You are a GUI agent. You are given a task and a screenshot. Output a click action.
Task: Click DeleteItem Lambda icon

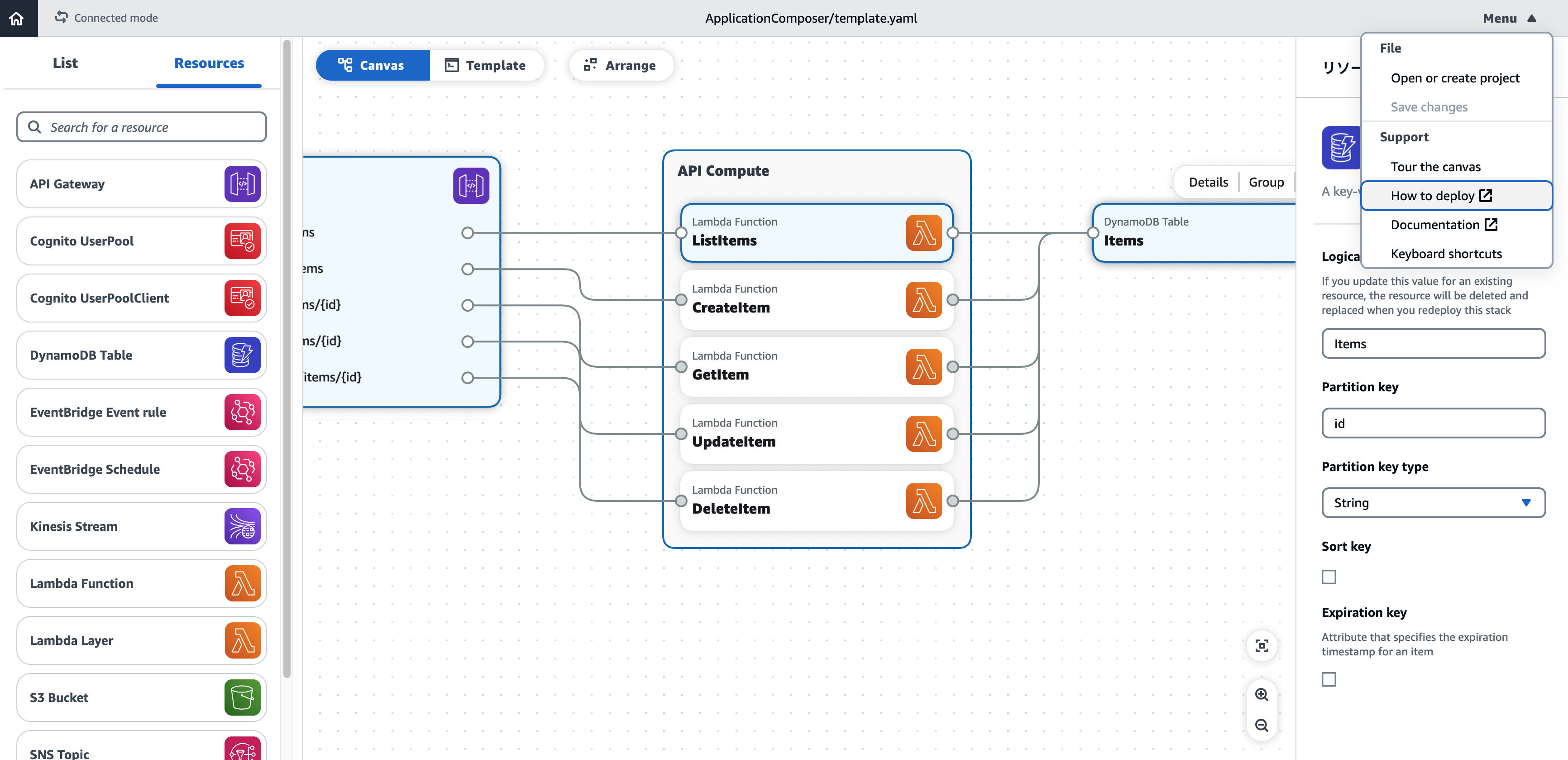(923, 500)
